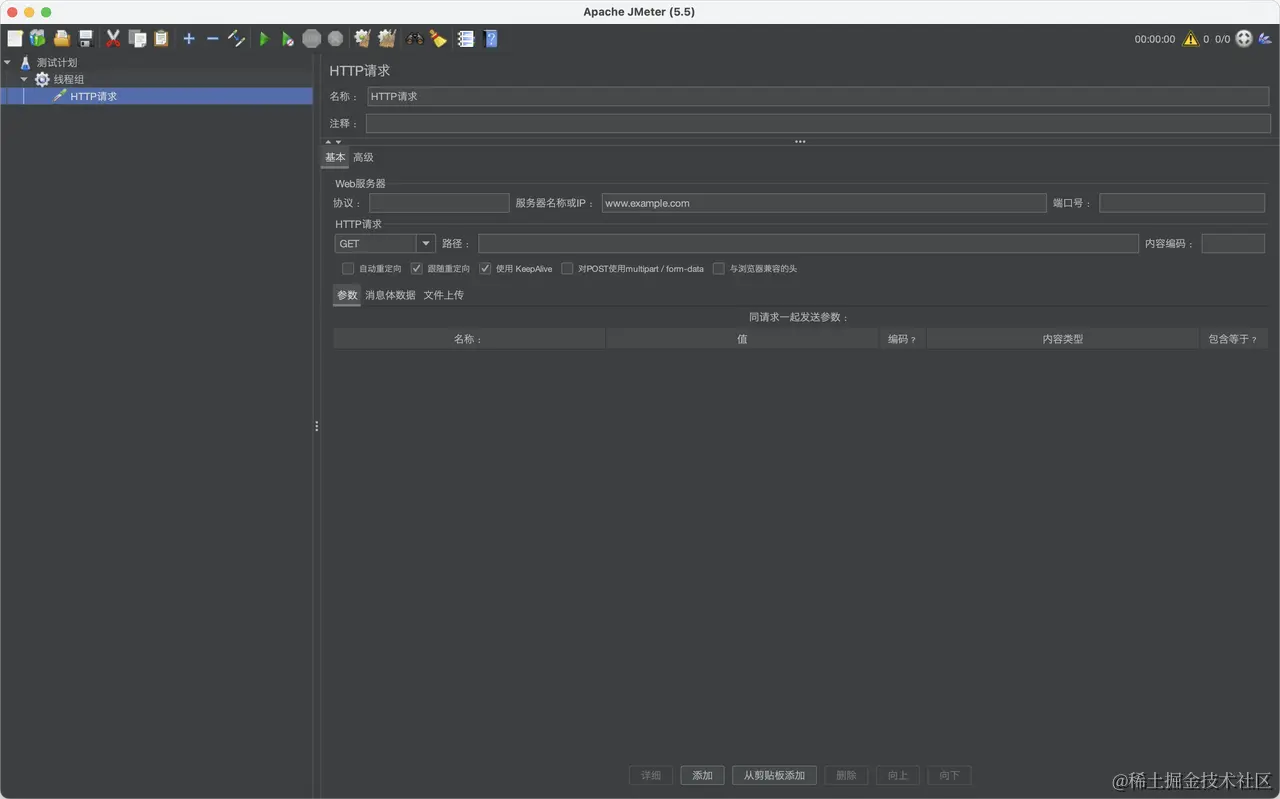Click the 协议 input field
Screen dimensions: 1280x799
coord(439,203)
